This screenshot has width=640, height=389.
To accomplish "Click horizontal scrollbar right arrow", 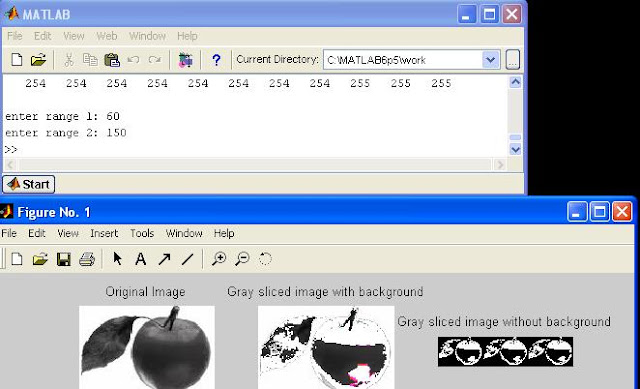I will [500, 164].
